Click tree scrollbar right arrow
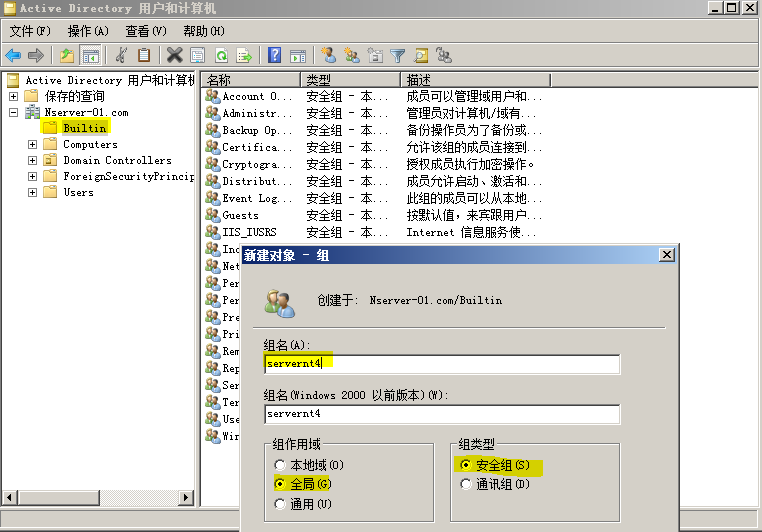 pyautogui.click(x=185, y=498)
